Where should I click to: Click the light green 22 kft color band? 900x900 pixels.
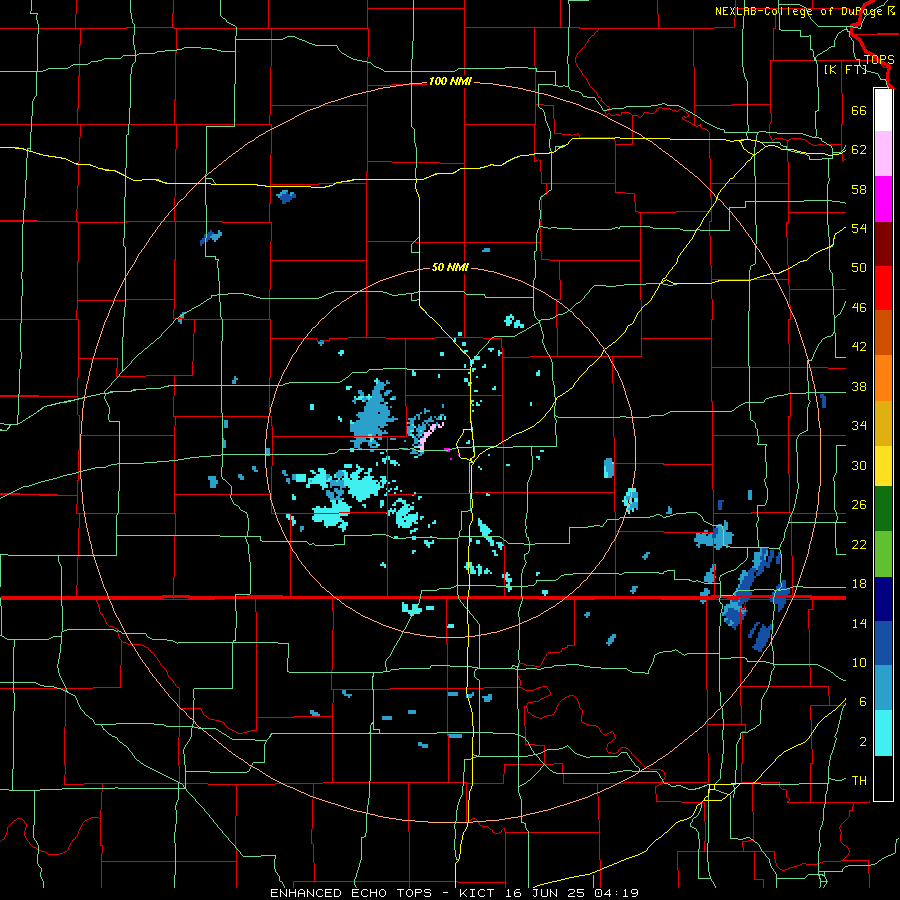tap(883, 553)
